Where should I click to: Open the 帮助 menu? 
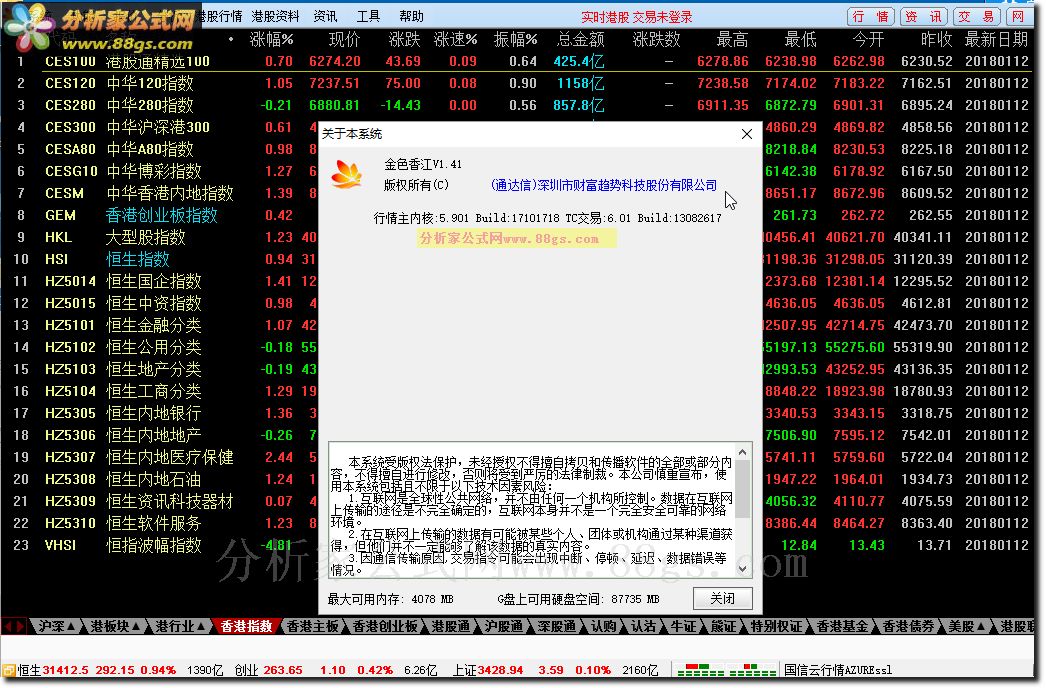coord(411,16)
